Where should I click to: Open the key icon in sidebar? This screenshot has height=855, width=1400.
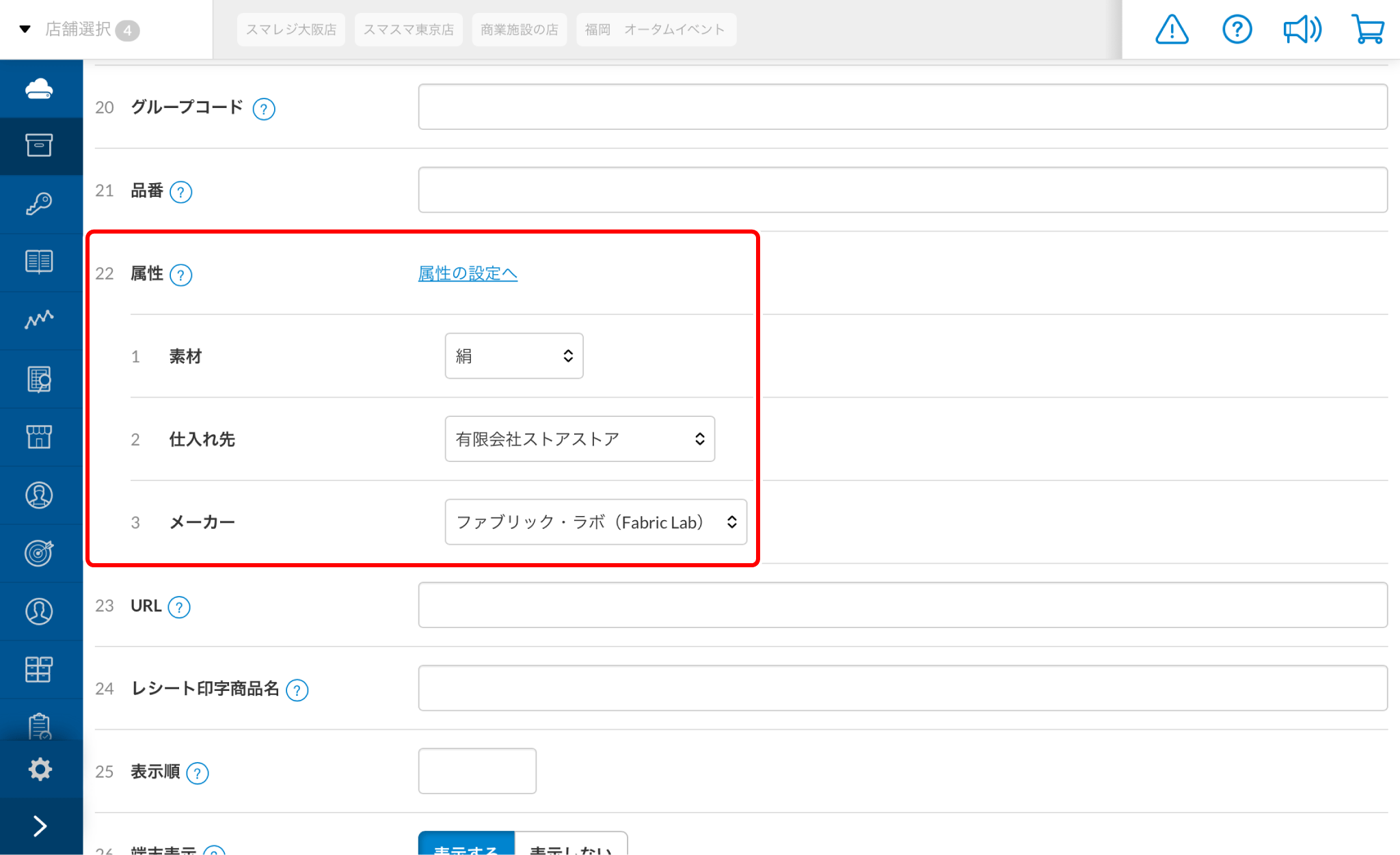click(x=40, y=204)
